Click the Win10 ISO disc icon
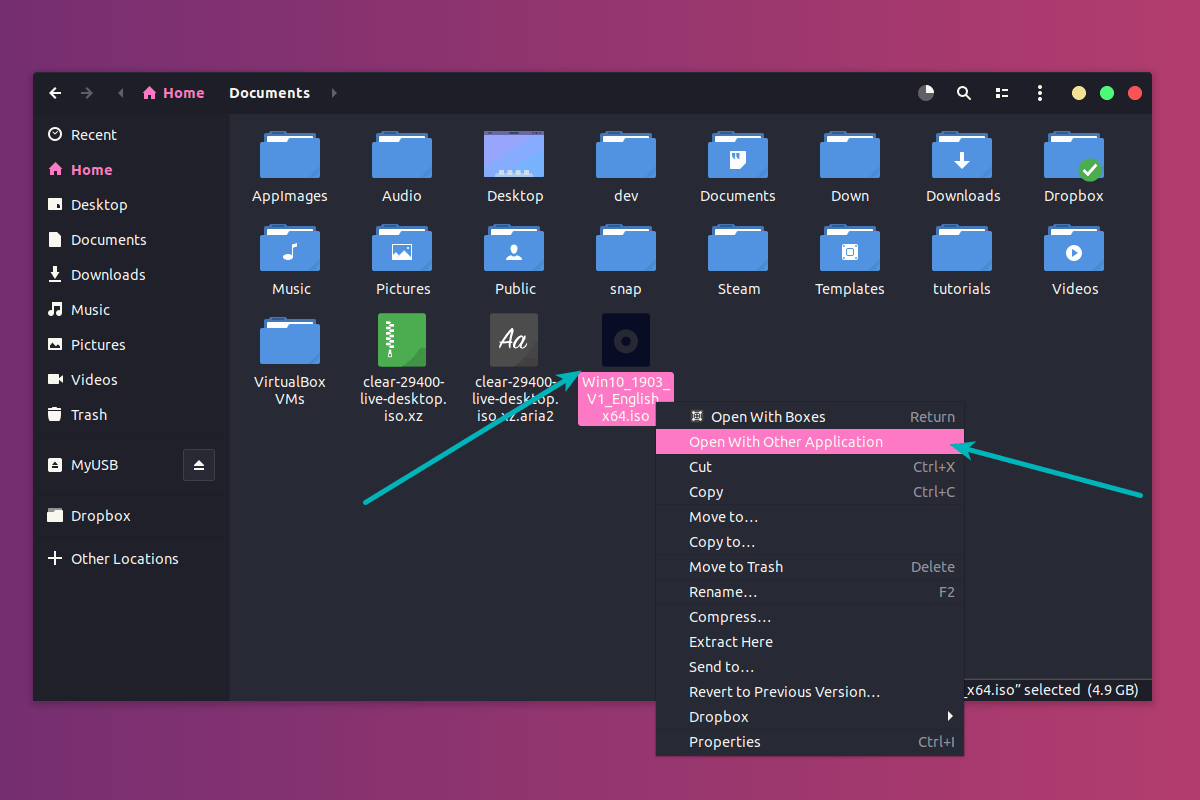The width and height of the screenshot is (1200, 800). 626,340
